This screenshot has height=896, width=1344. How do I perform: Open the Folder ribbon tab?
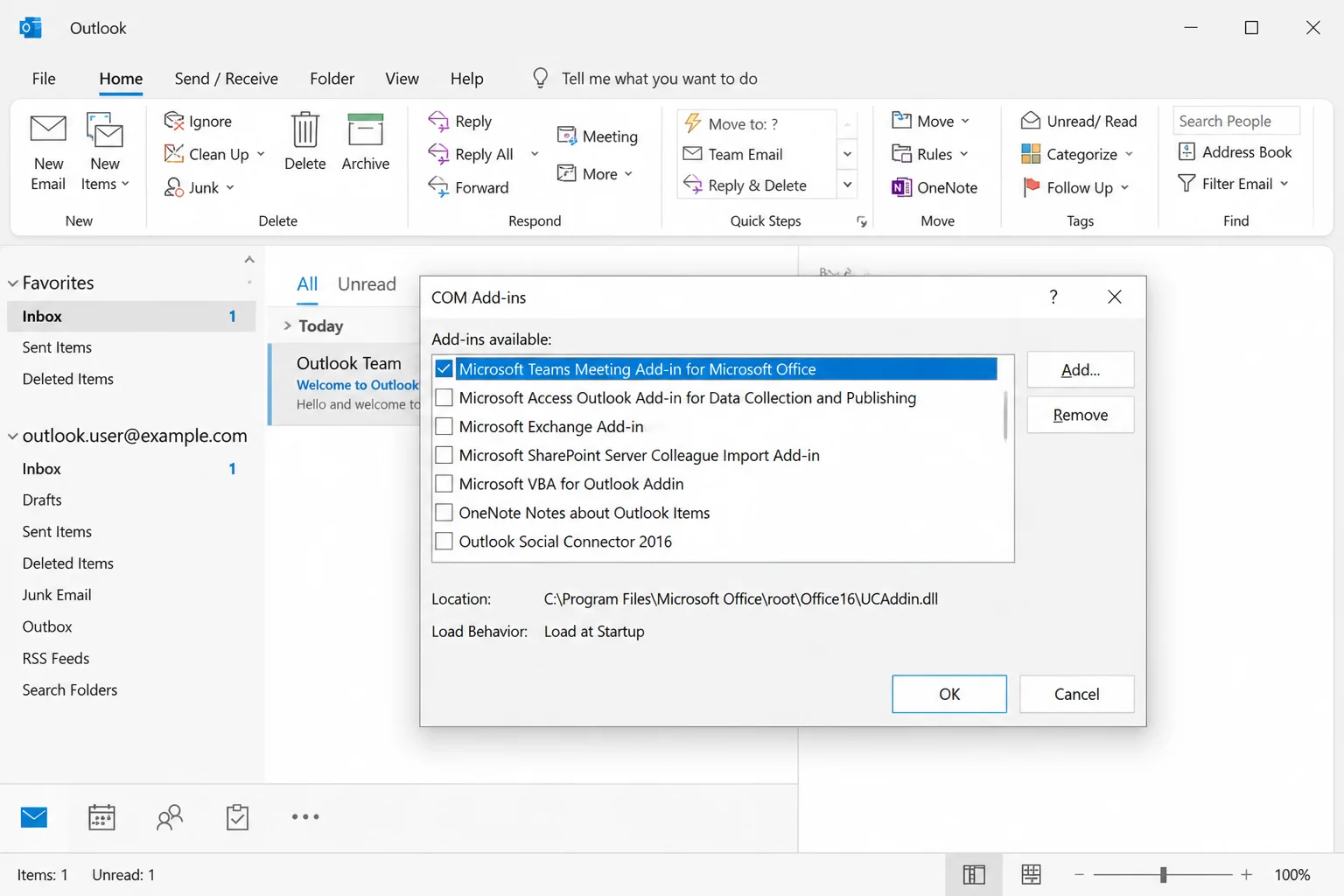tap(332, 78)
